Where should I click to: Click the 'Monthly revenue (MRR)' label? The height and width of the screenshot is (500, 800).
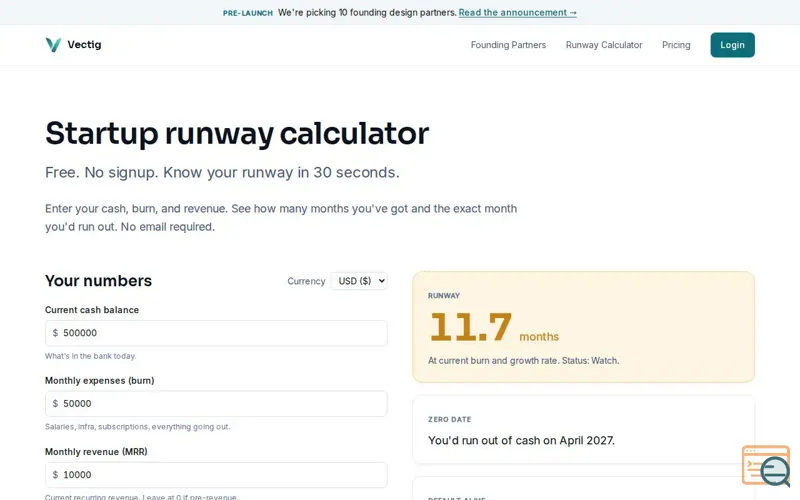click(96, 452)
